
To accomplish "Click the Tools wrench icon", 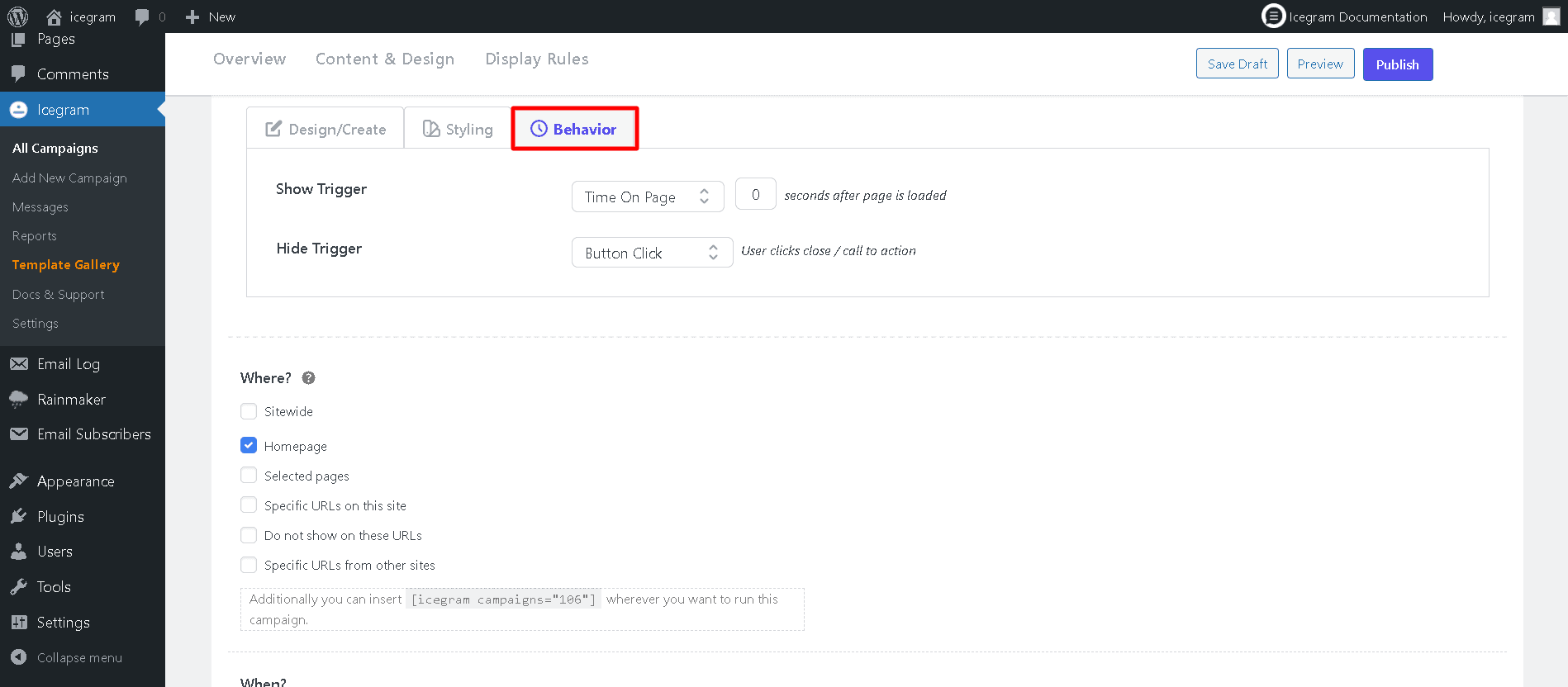I will [18, 587].
